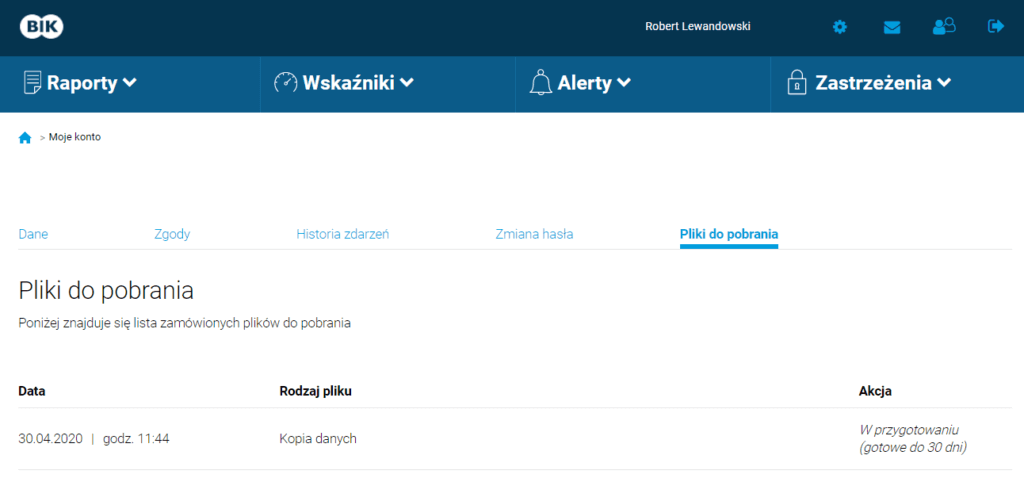This screenshot has width=1024, height=478.
Task: Click the users profile icon
Action: pyautogui.click(x=944, y=26)
